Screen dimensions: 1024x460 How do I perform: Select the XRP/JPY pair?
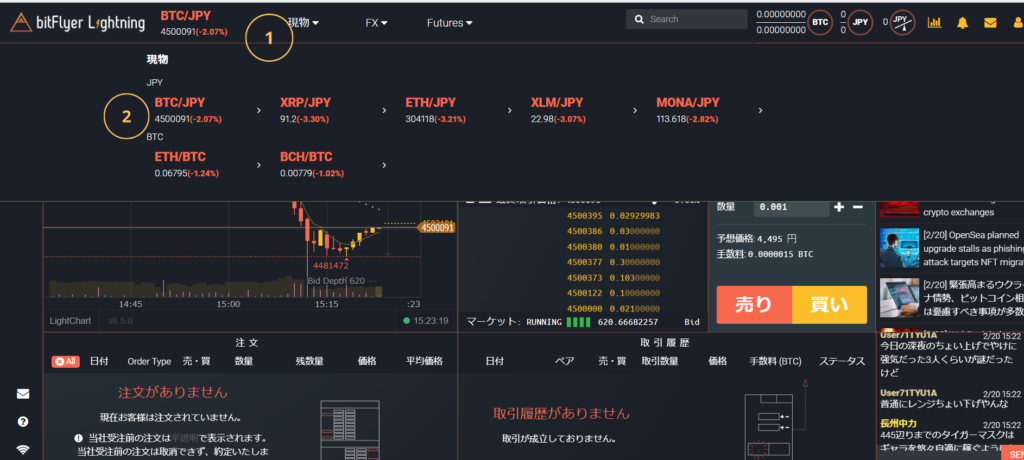pyautogui.click(x=306, y=110)
